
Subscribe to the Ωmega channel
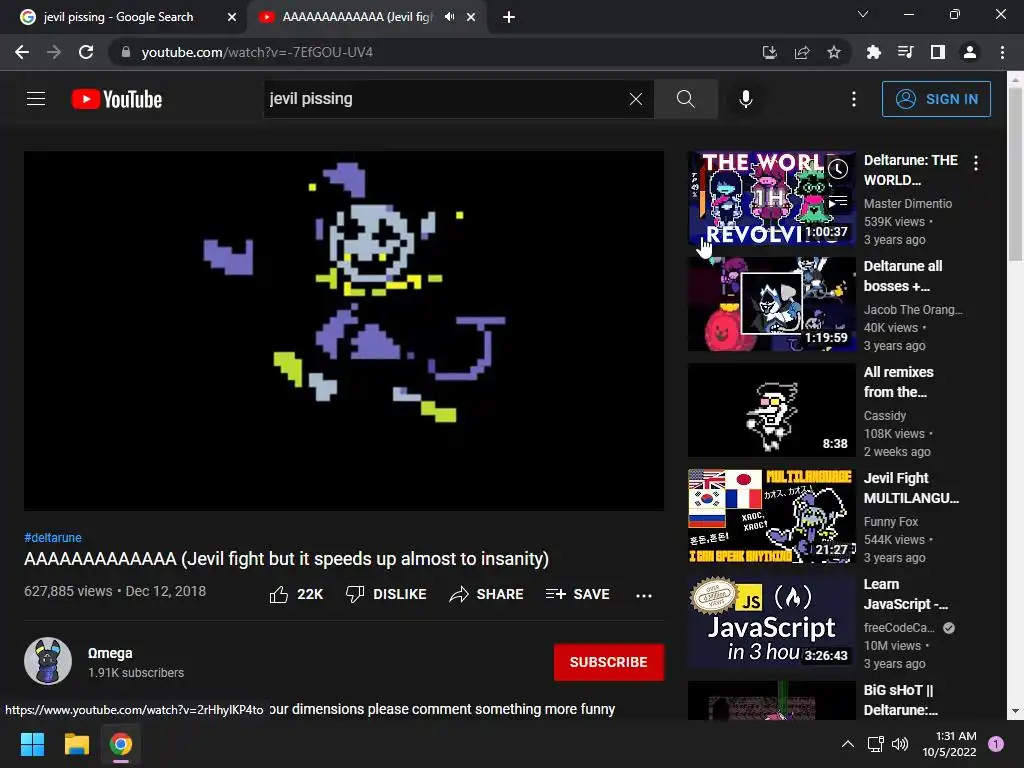609,662
